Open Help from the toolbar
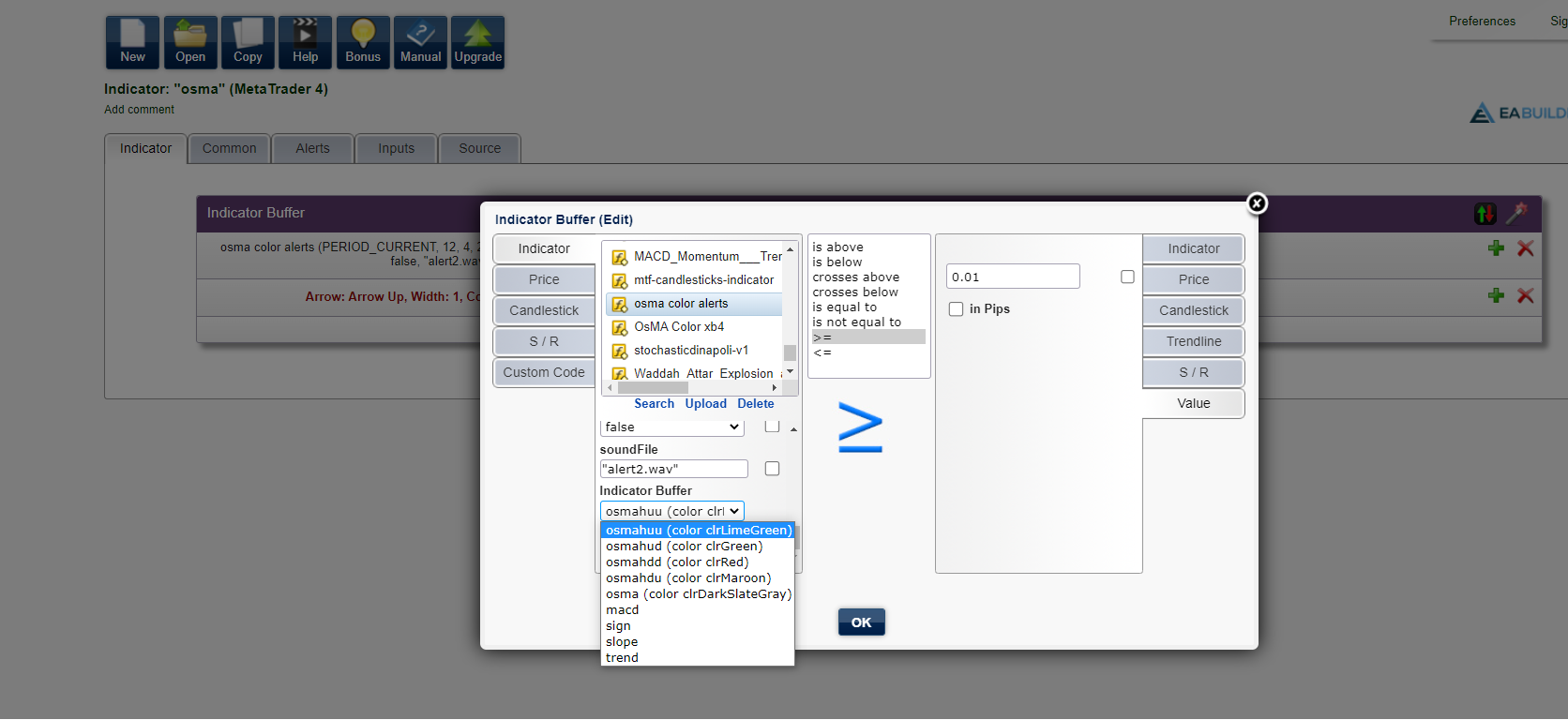 (x=305, y=42)
